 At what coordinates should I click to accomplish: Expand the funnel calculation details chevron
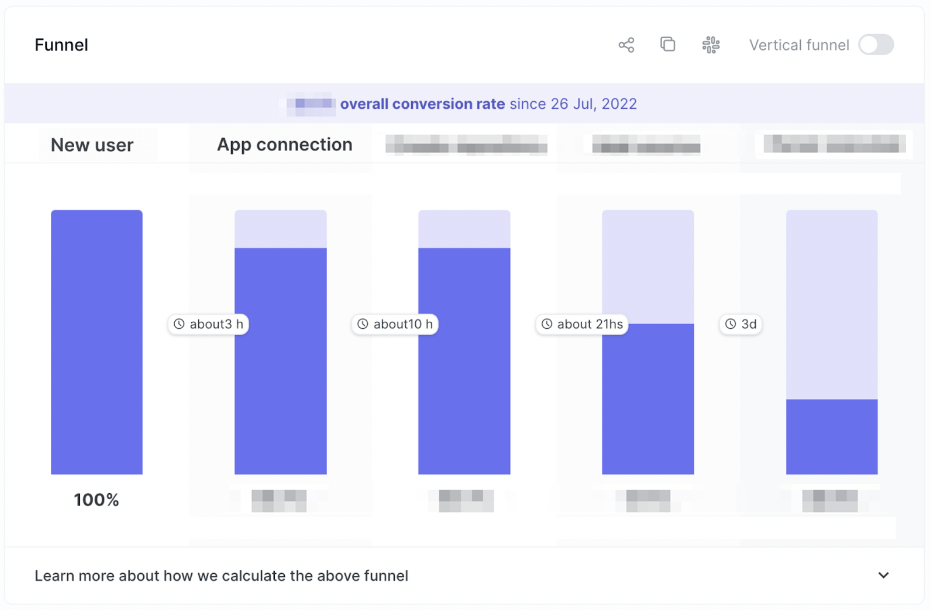pyautogui.click(x=883, y=575)
